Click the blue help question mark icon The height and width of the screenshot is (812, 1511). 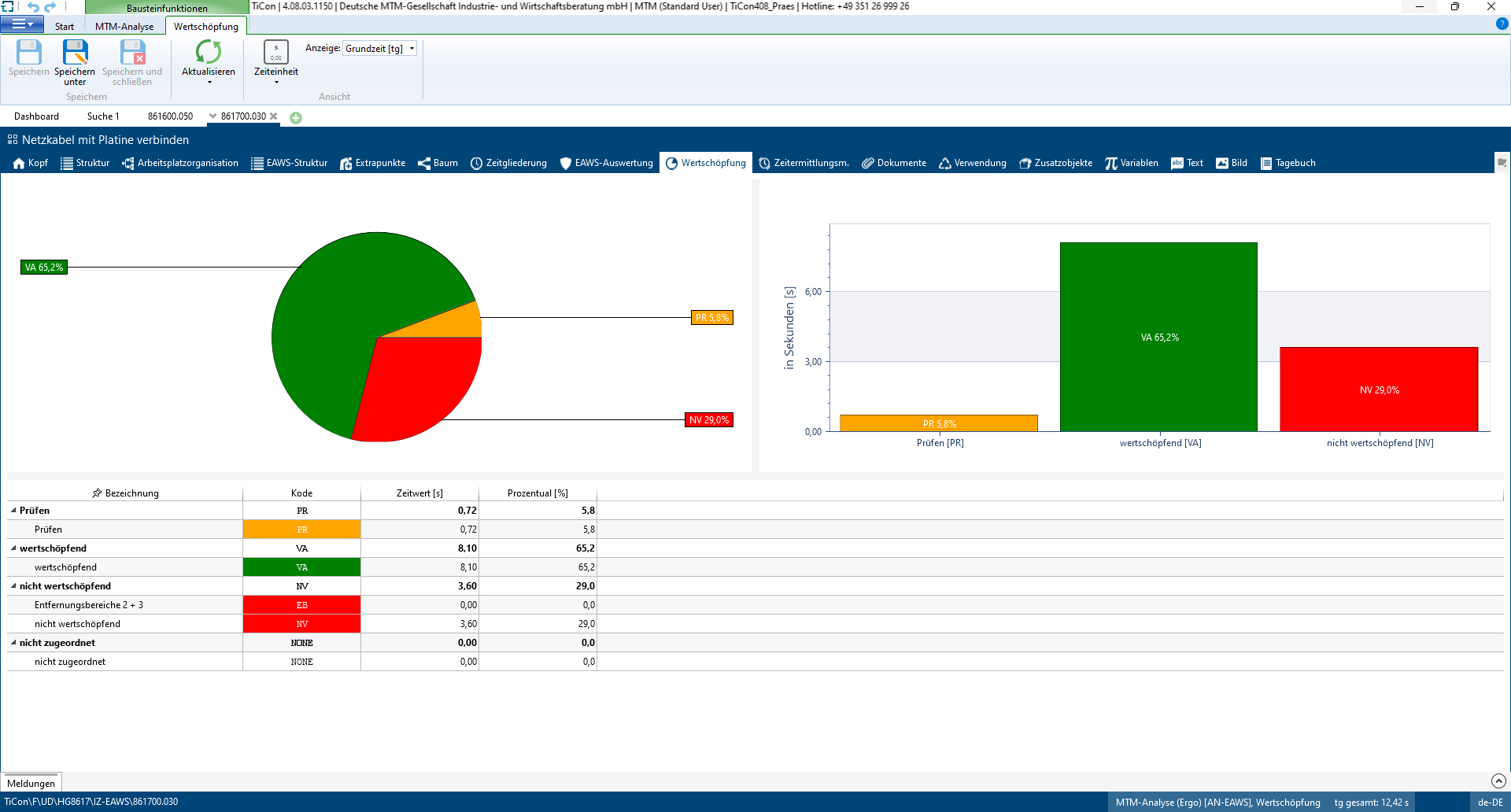(1502, 24)
